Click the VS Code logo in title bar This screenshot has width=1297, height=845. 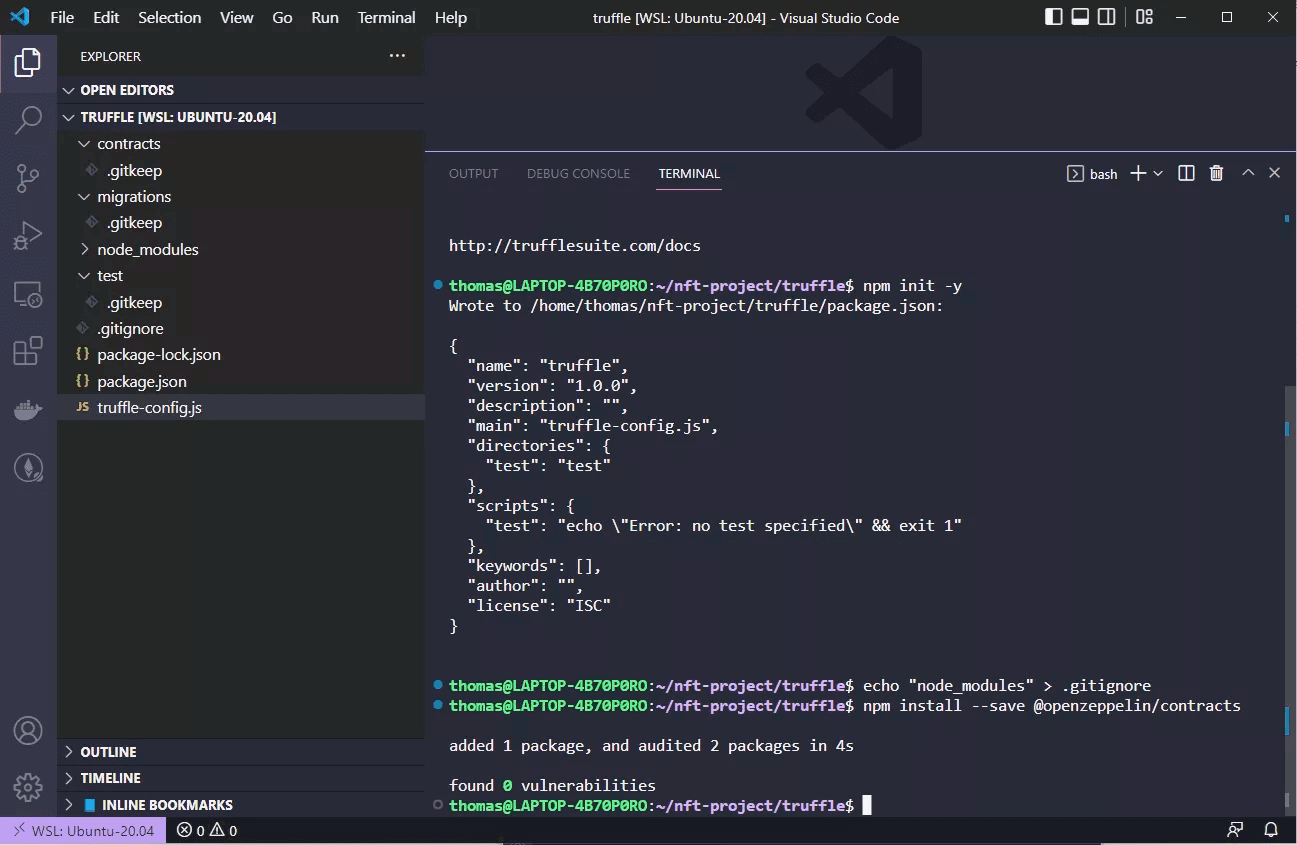coord(19,17)
